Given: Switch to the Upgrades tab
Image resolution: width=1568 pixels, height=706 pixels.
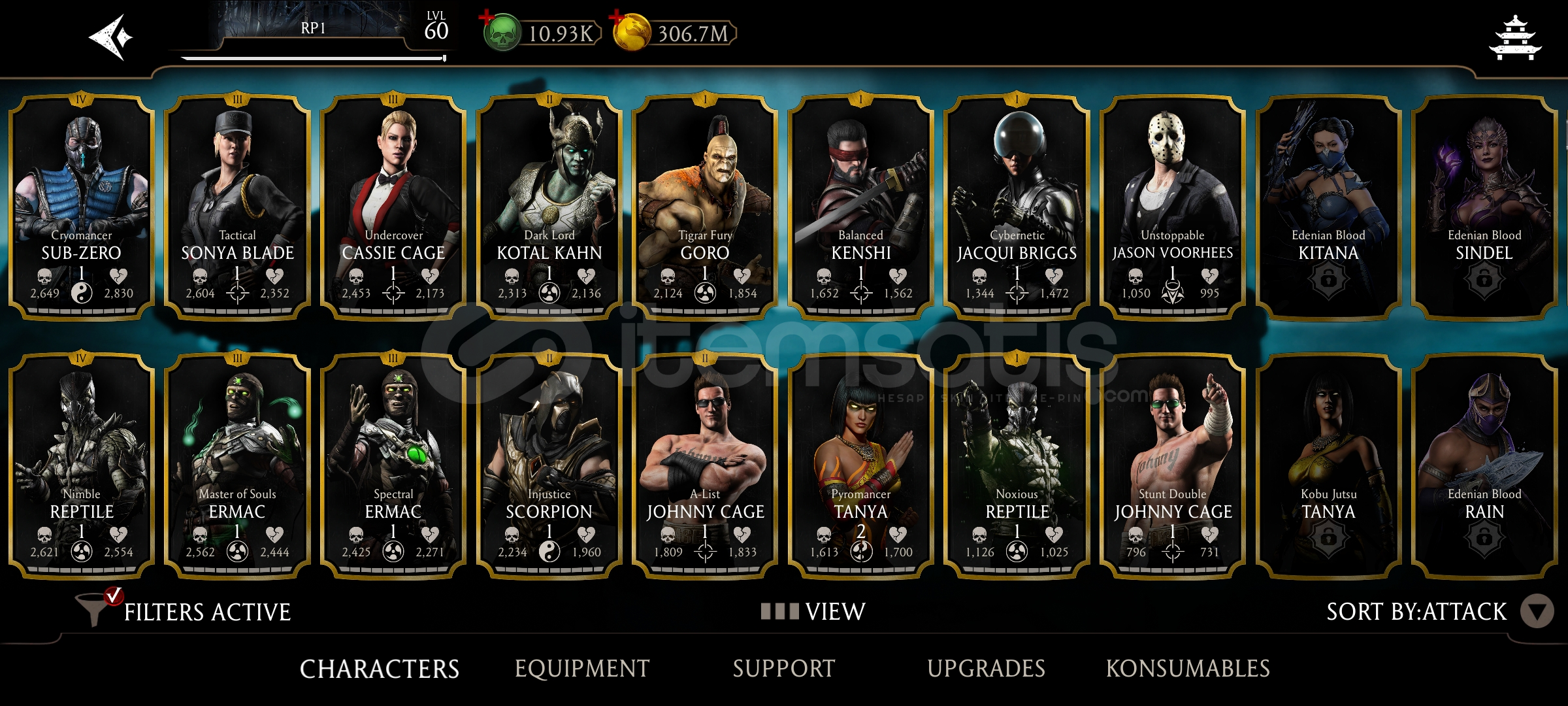Looking at the screenshot, I should 986,669.
